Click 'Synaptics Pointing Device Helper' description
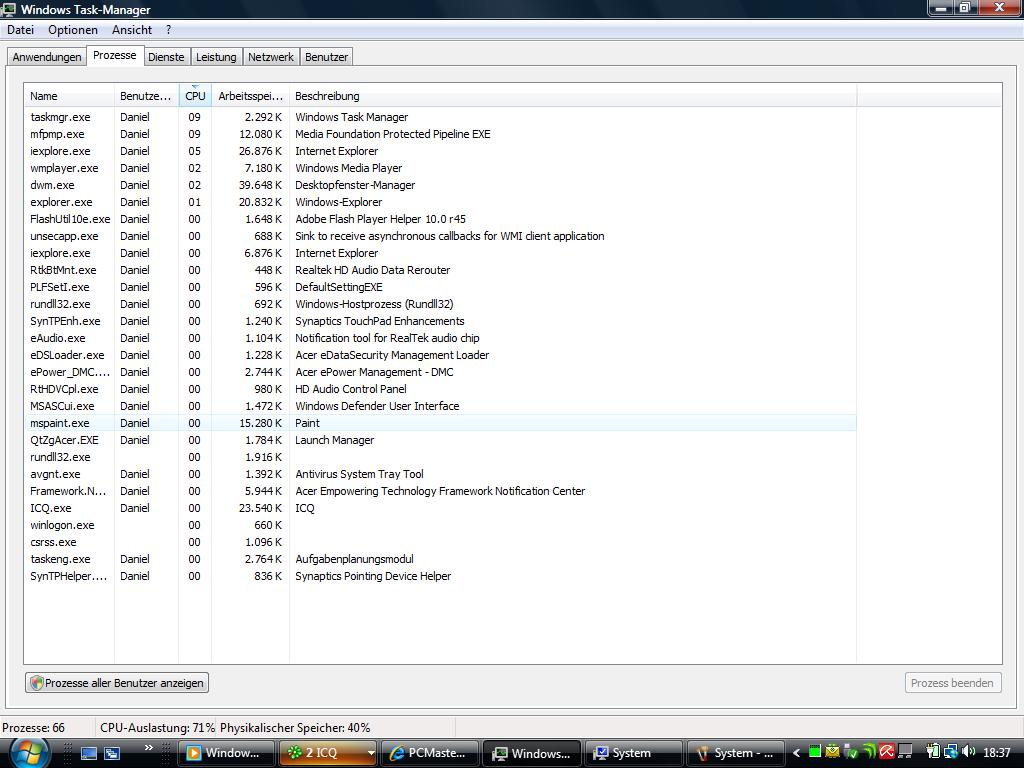Image resolution: width=1024 pixels, height=768 pixels. click(x=373, y=575)
